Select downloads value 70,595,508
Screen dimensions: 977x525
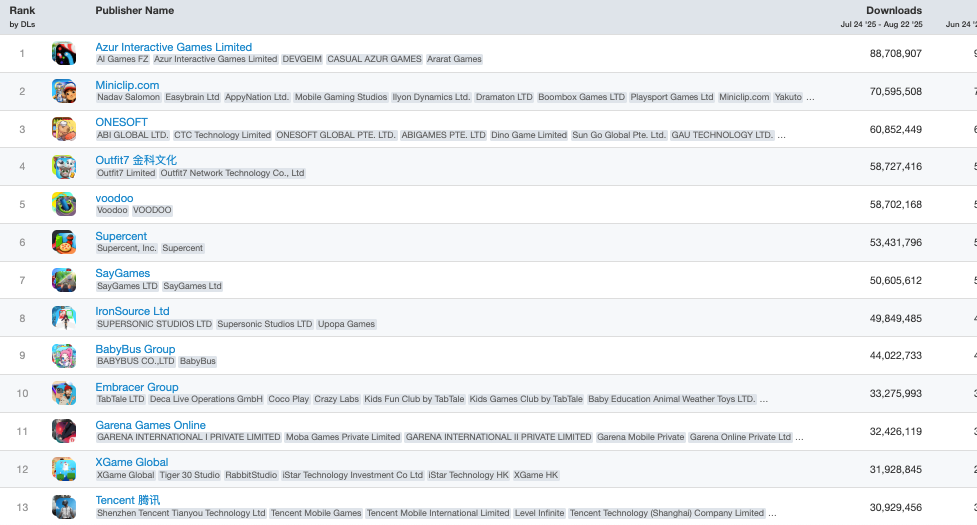(896, 92)
